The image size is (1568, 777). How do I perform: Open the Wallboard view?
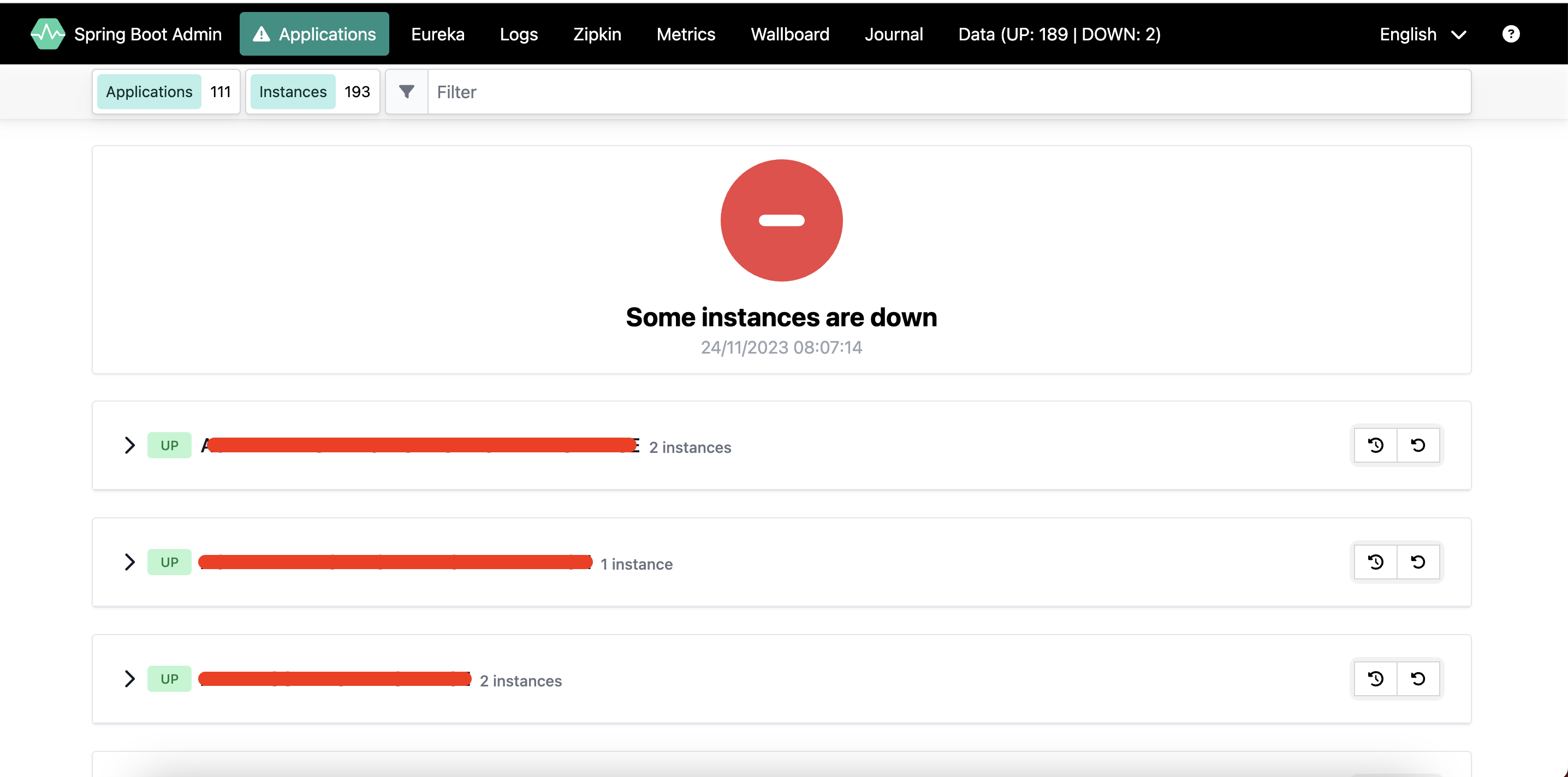tap(789, 34)
